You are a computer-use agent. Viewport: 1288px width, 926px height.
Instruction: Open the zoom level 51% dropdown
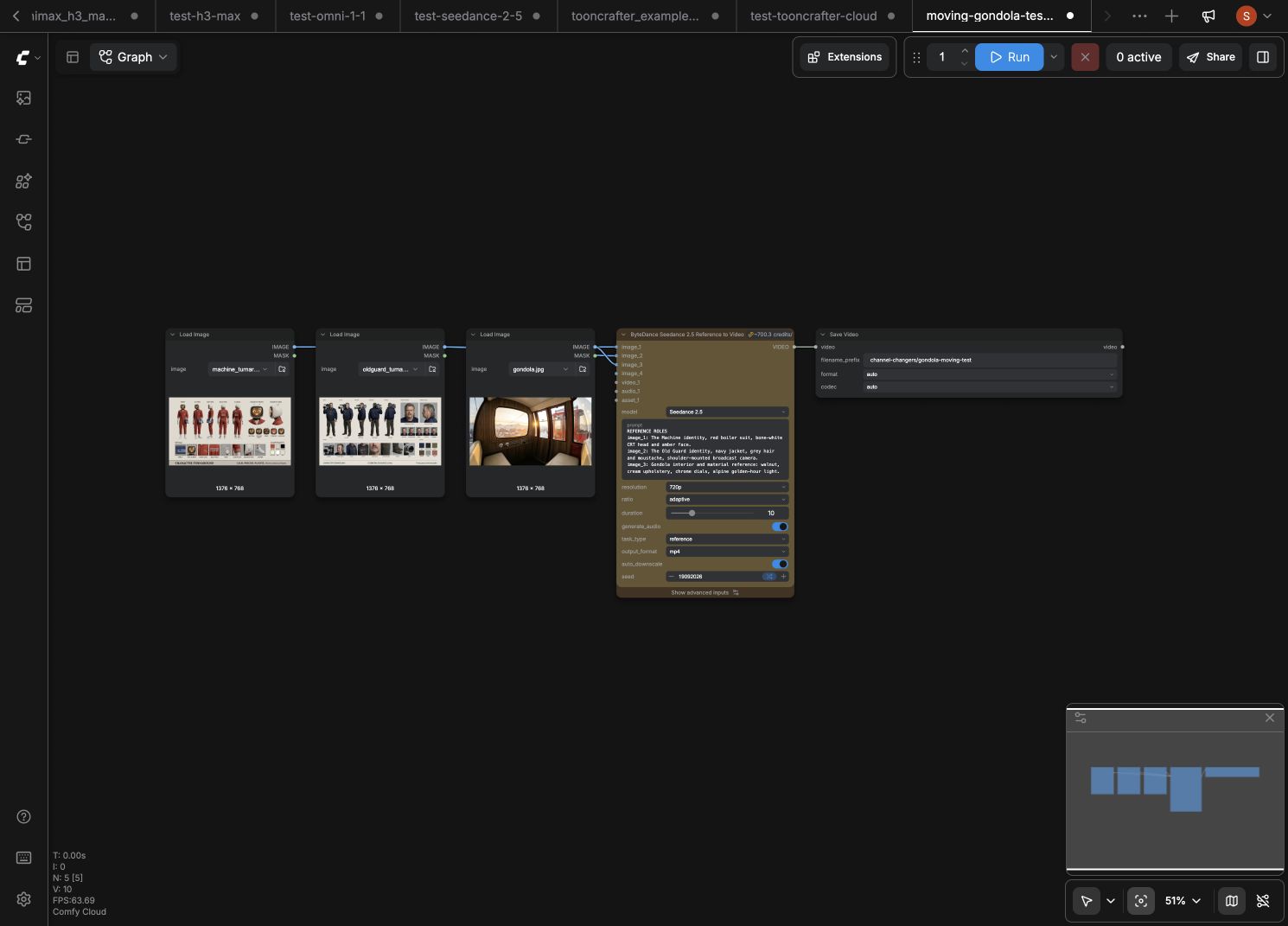tap(1183, 901)
